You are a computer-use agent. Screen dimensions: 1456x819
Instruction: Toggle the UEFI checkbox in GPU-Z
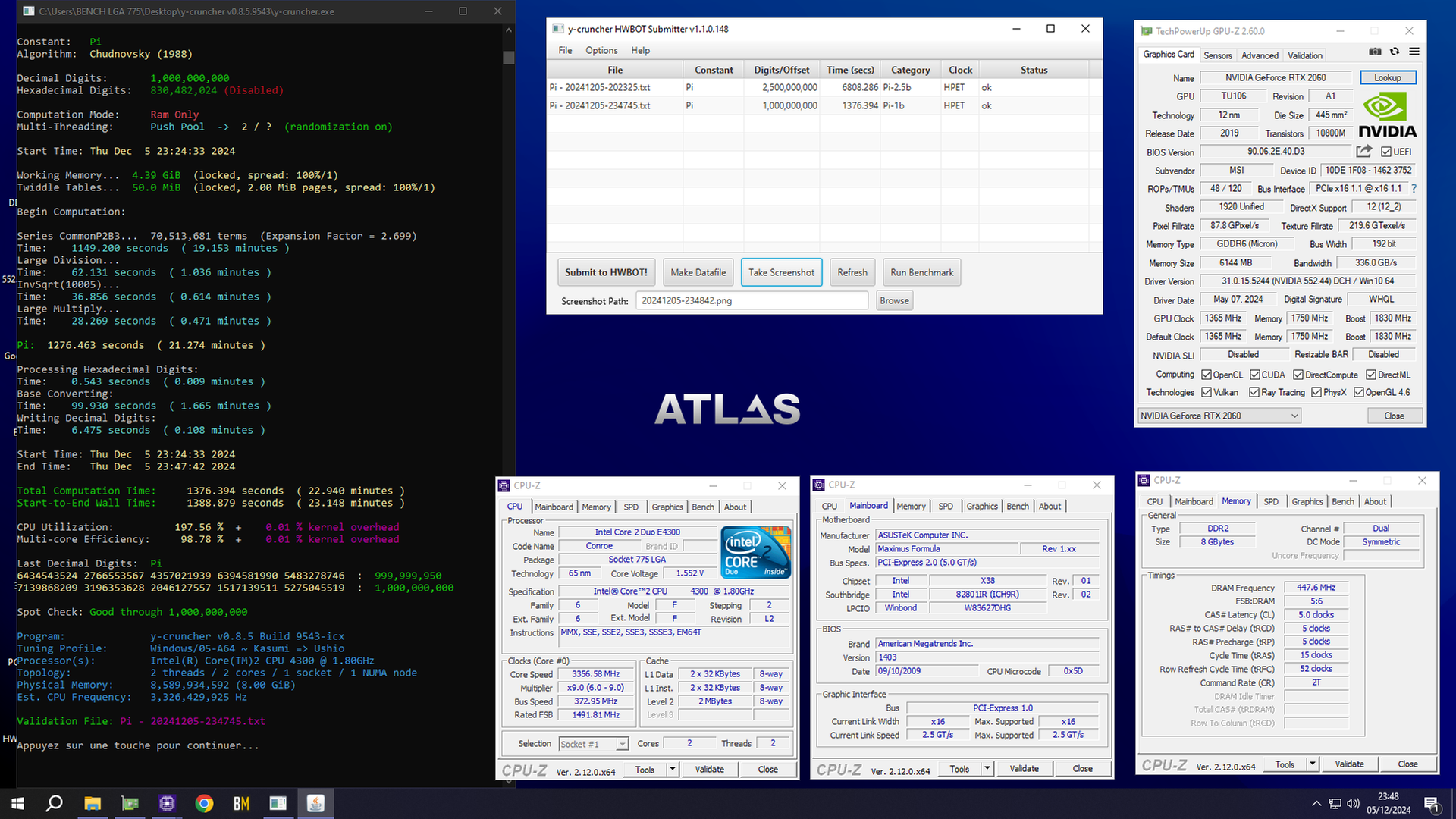point(1386,152)
